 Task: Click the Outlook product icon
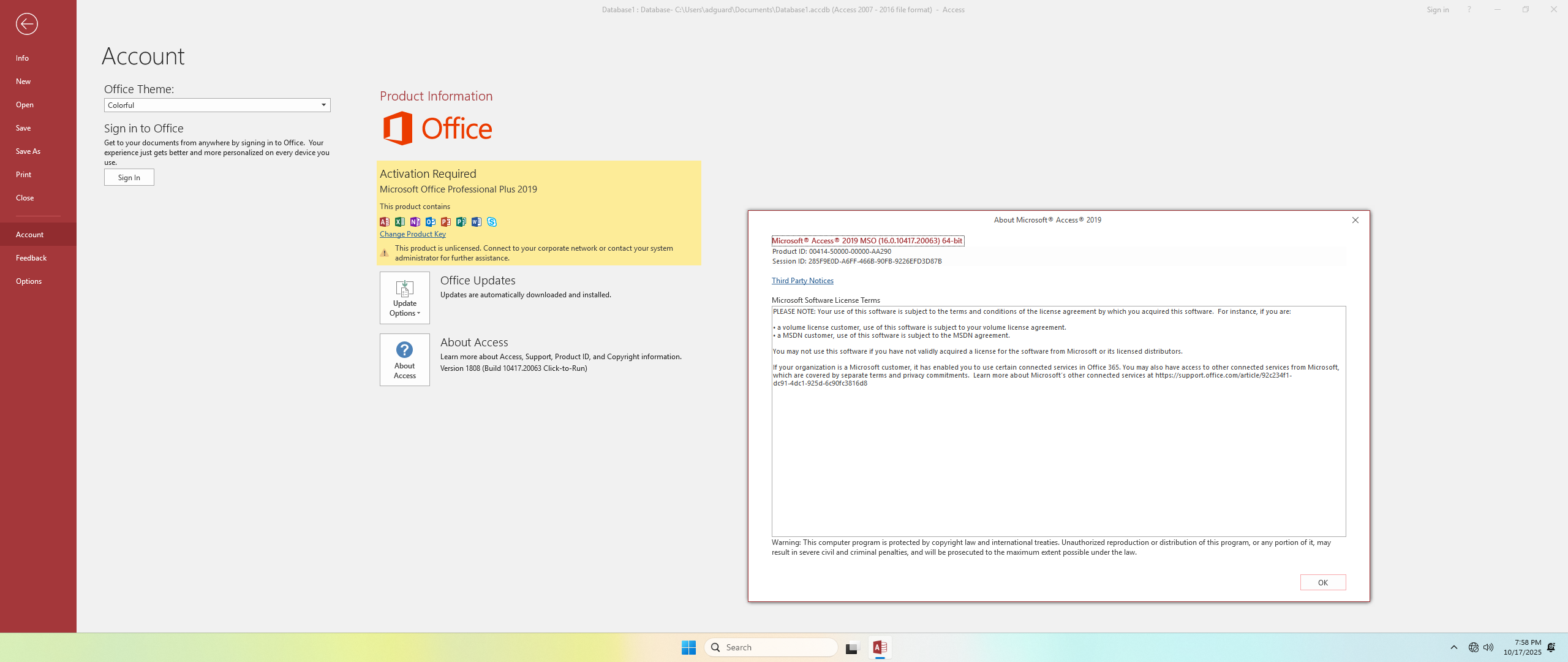431,222
